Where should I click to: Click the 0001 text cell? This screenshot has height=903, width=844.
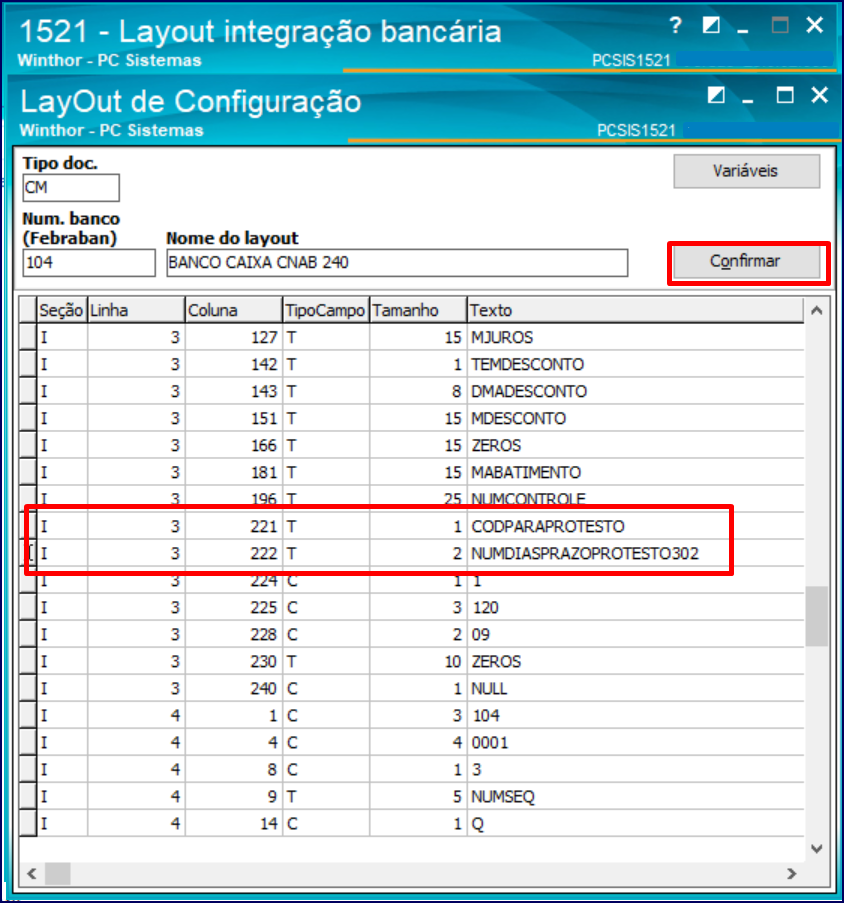636,743
